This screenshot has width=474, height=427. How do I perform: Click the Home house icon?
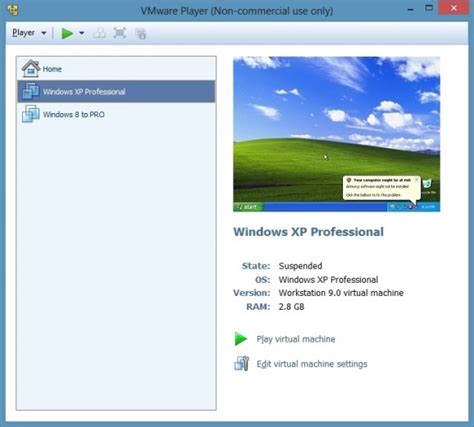[31, 68]
